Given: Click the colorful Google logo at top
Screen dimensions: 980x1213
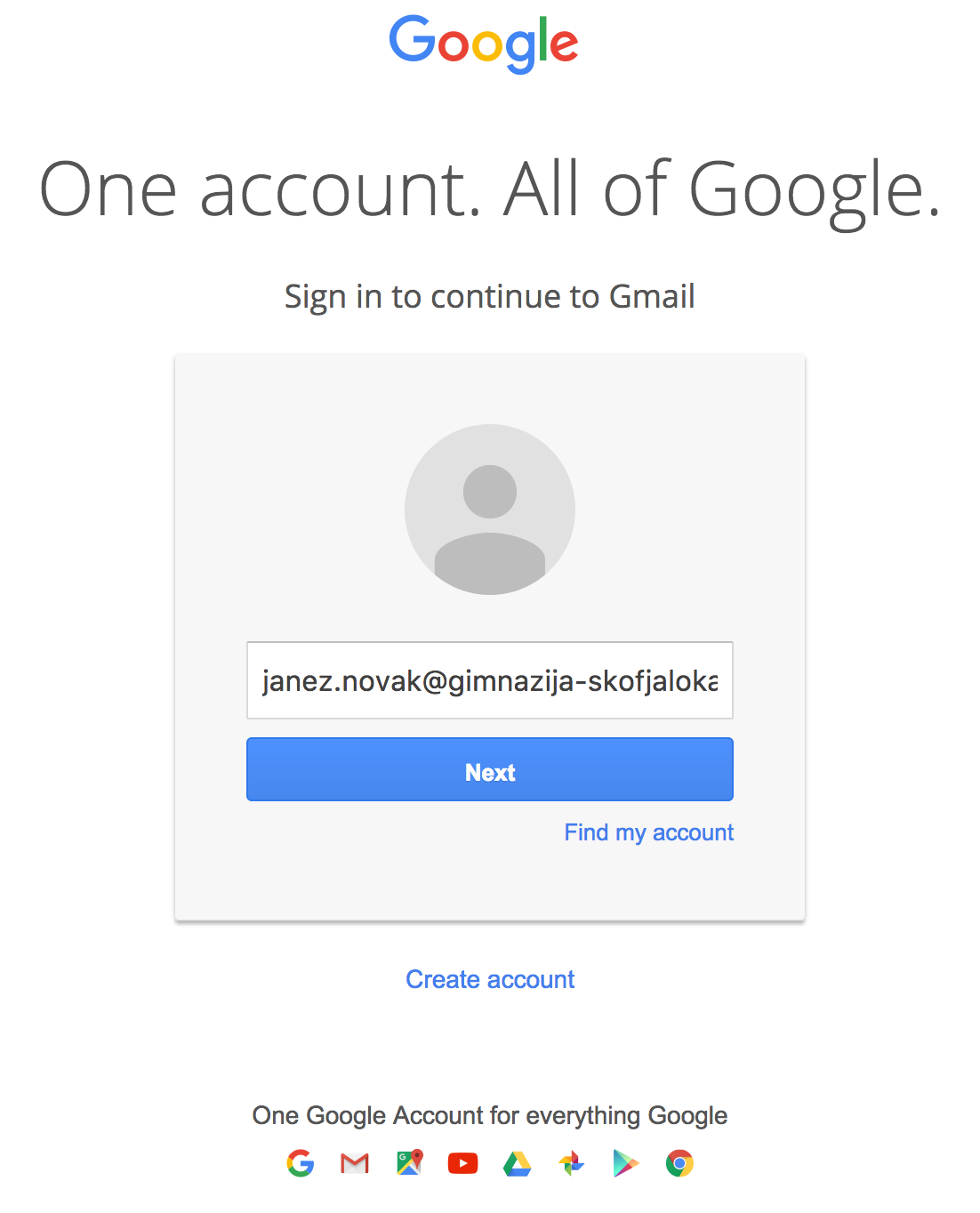Looking at the screenshot, I should [x=484, y=44].
